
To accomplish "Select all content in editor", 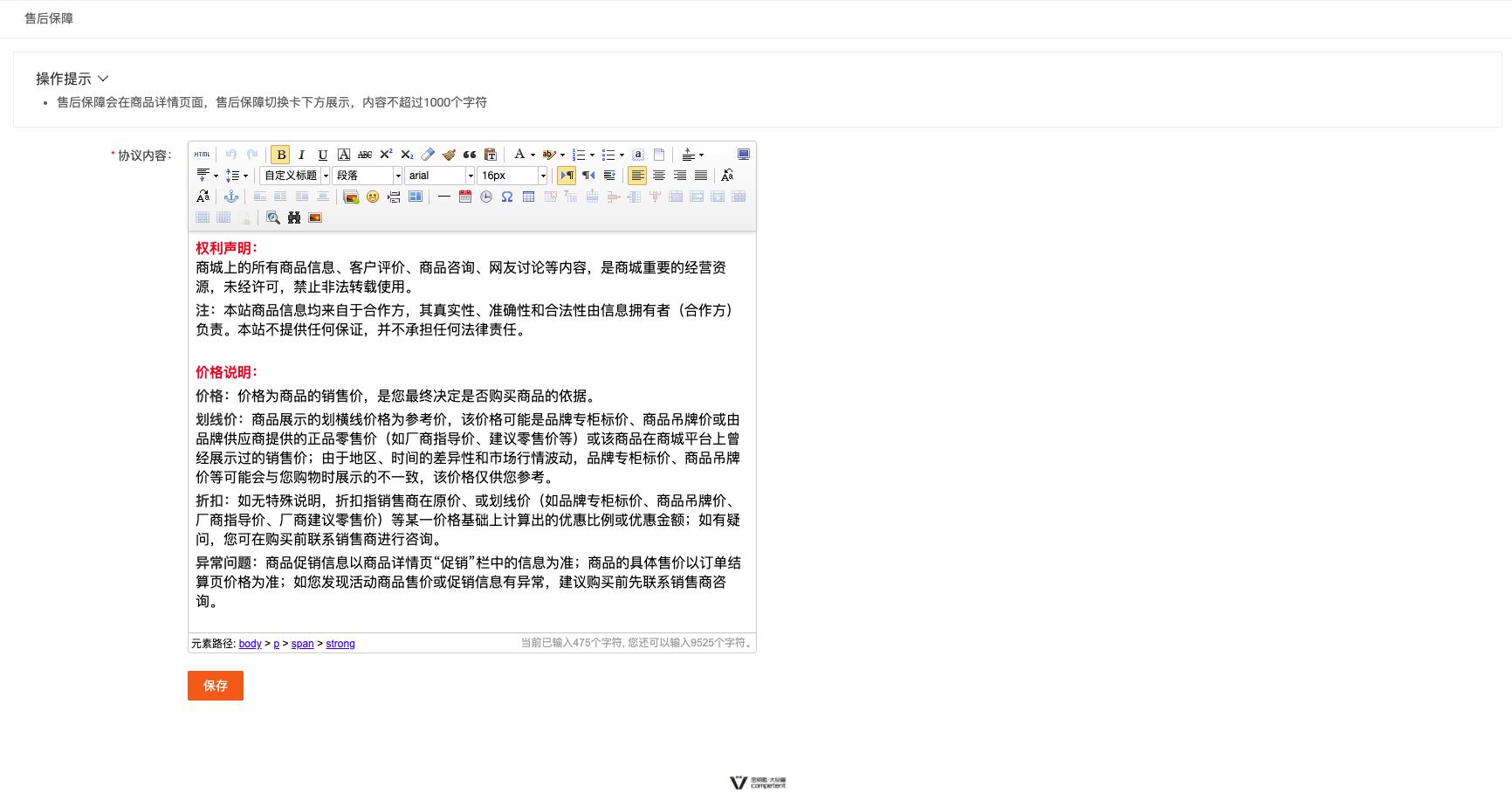I will (x=638, y=155).
